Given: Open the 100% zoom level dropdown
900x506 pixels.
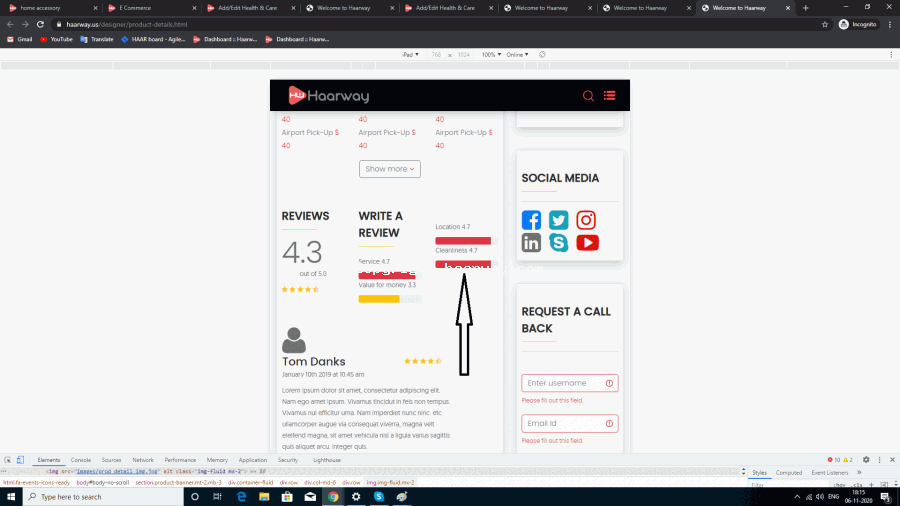Looking at the screenshot, I should 491,55.
